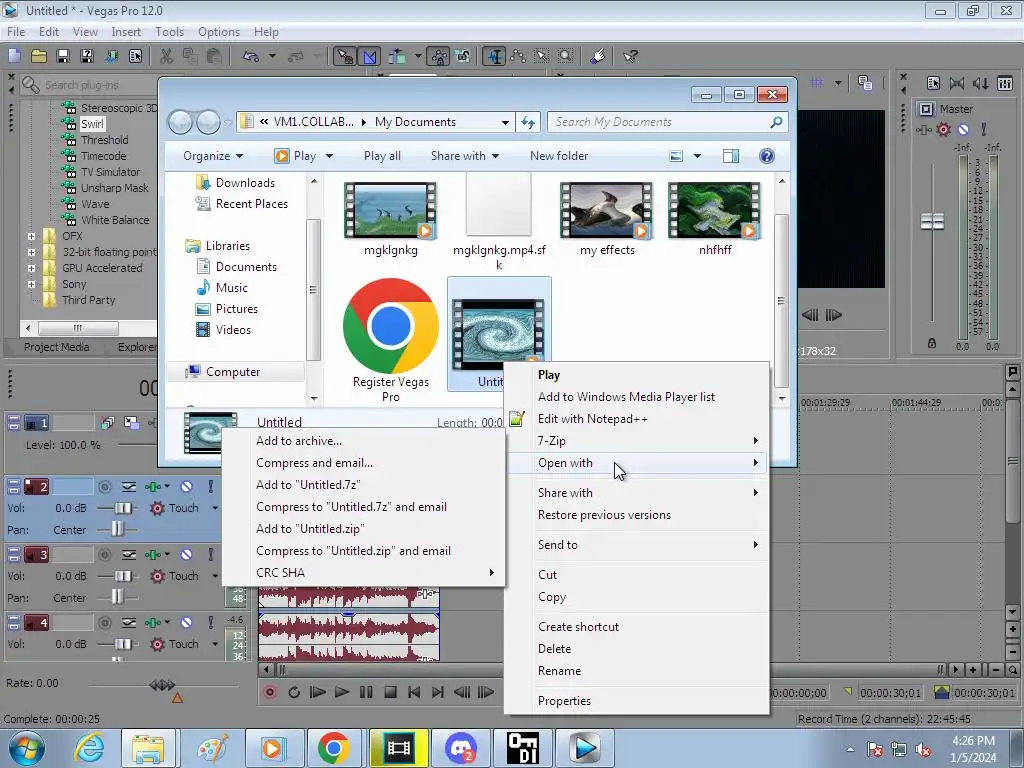Click track 2 Track FX icon
This screenshot has height=768, width=1024.
coord(153,487)
